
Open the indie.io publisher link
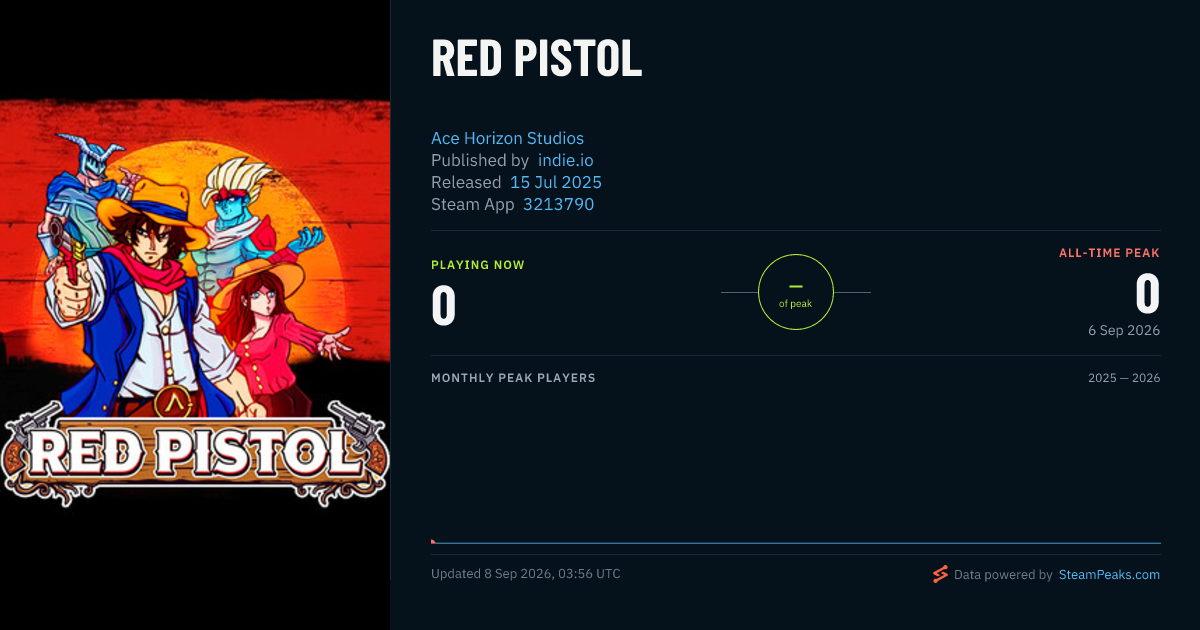click(565, 160)
